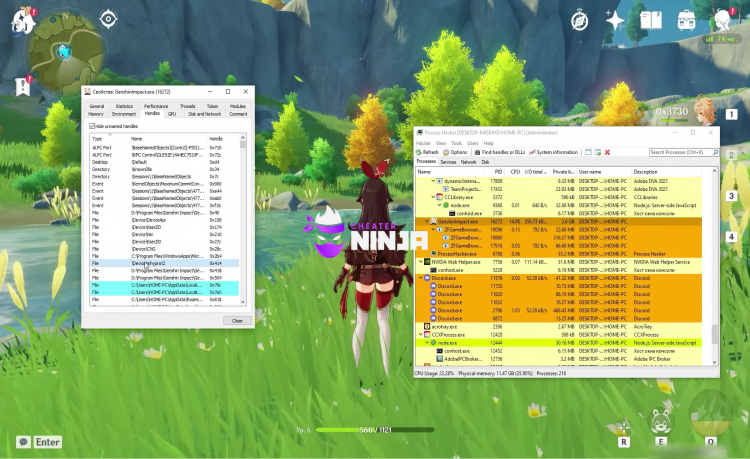
Task: Collapse the Discord.exe parent process tree
Action: 421,278
